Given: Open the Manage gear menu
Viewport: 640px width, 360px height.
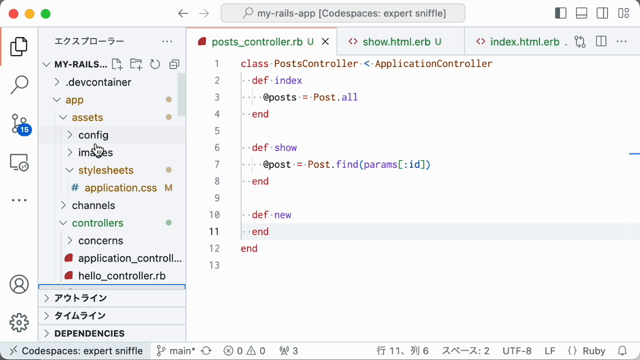Looking at the screenshot, I should pyautogui.click(x=19, y=322).
